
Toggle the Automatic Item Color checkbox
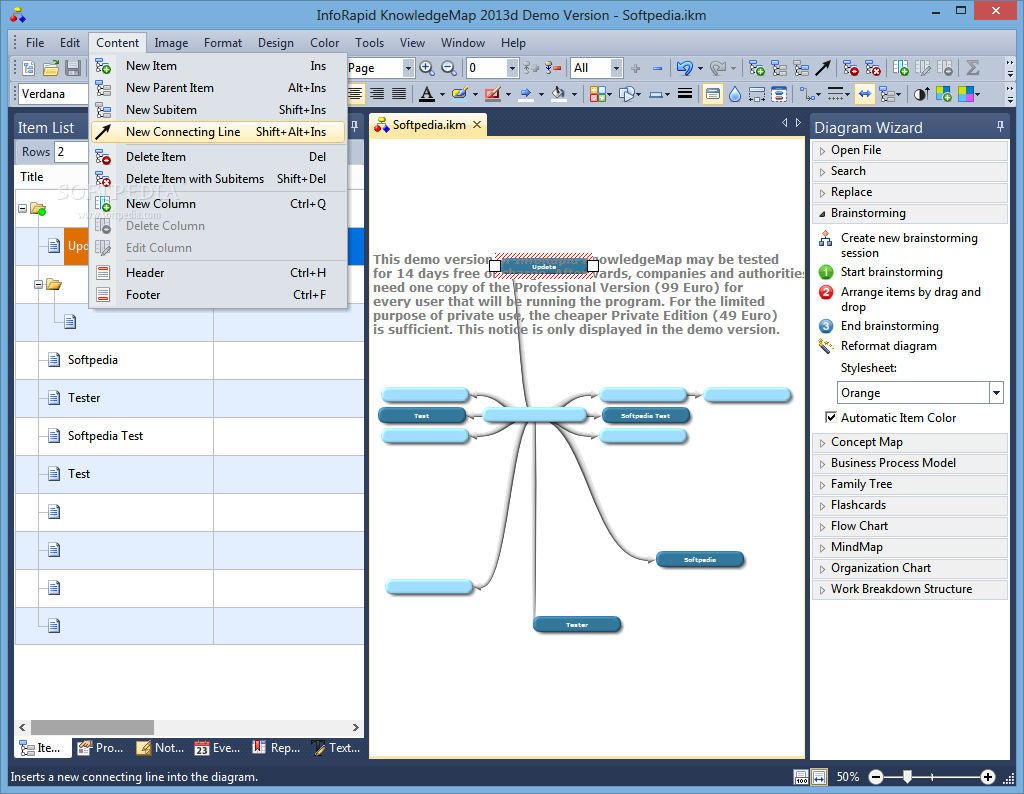(x=831, y=417)
